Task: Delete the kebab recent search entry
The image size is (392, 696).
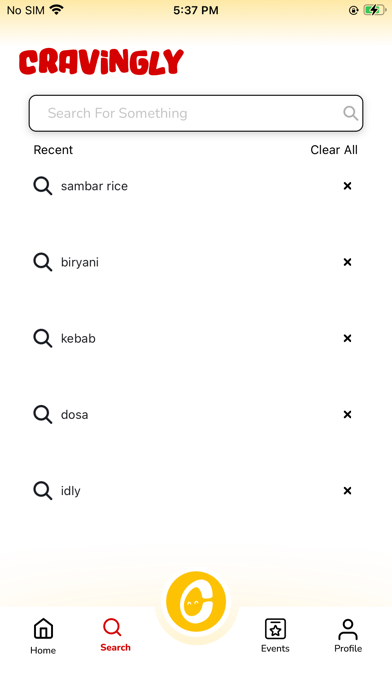Action: 347,338
